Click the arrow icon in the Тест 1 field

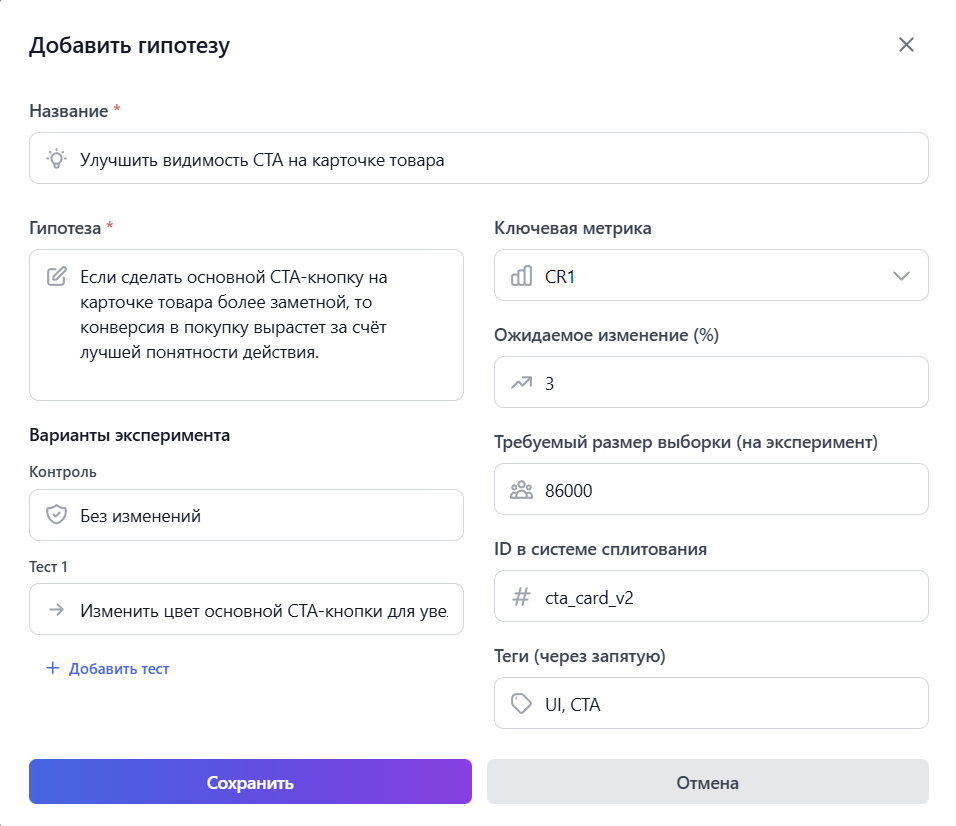(x=56, y=608)
